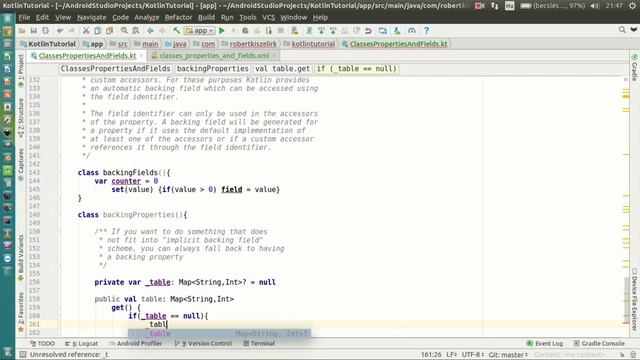The width and height of the screenshot is (640, 360).
Task: Debug app with the bug icon
Action: (x=245, y=31)
